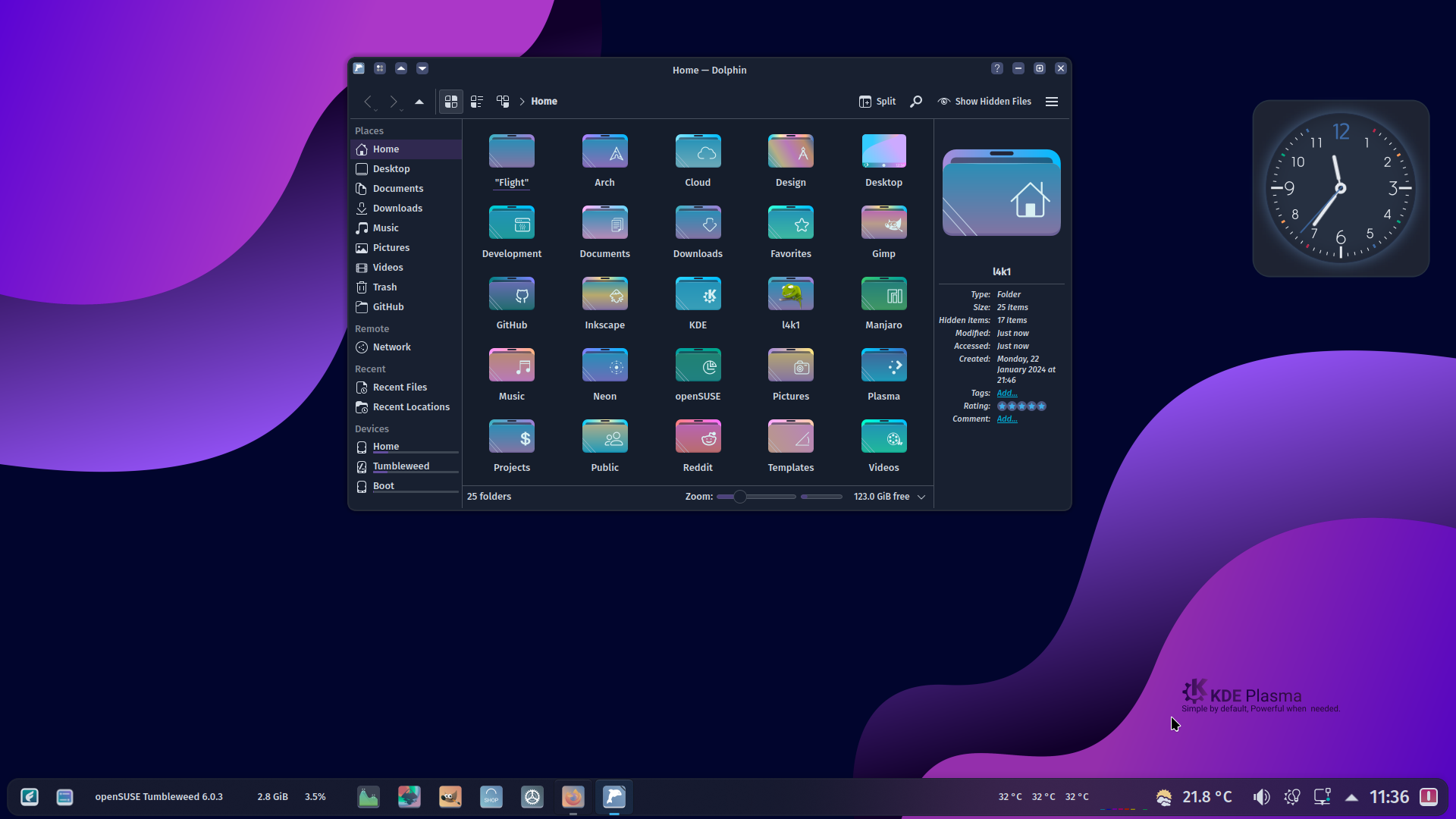Open Network under Remote

tap(406, 347)
